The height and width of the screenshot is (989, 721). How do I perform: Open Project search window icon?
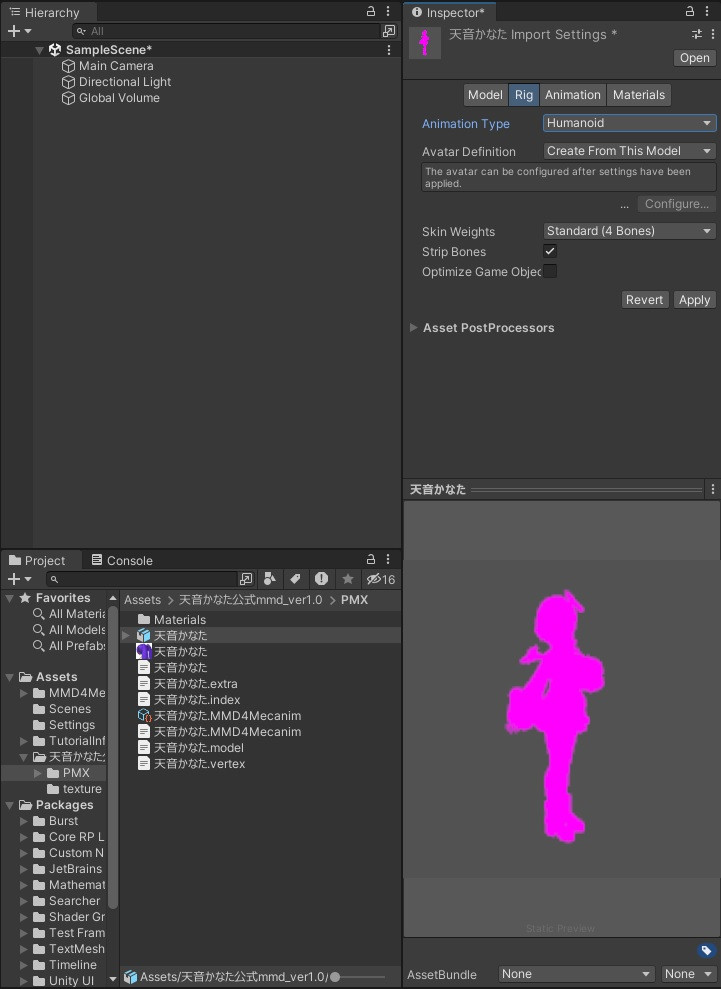pos(246,578)
